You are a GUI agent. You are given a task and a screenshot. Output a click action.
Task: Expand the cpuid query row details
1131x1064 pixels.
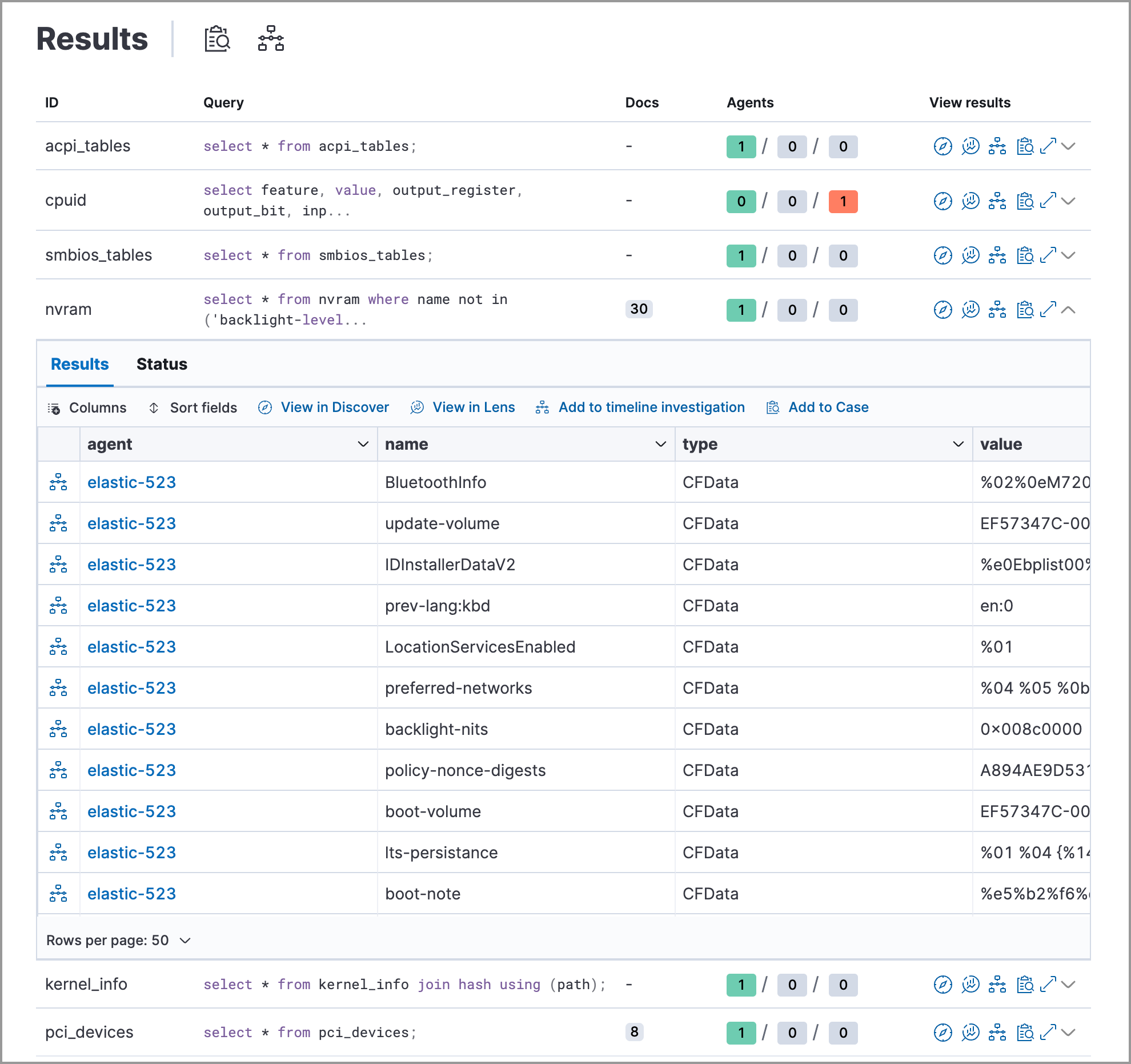point(1068,201)
